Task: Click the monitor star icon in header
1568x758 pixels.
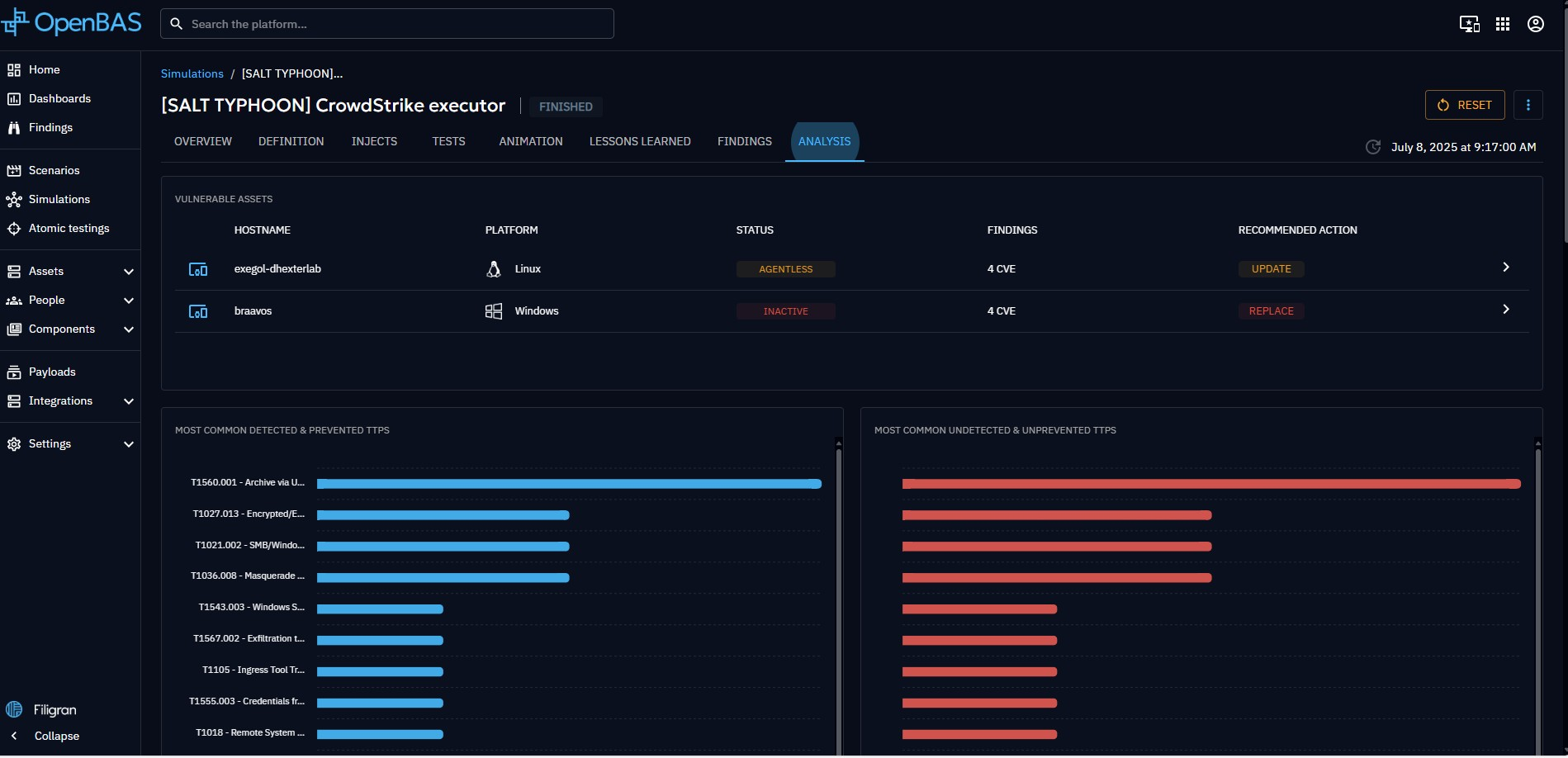Action: pyautogui.click(x=1469, y=24)
